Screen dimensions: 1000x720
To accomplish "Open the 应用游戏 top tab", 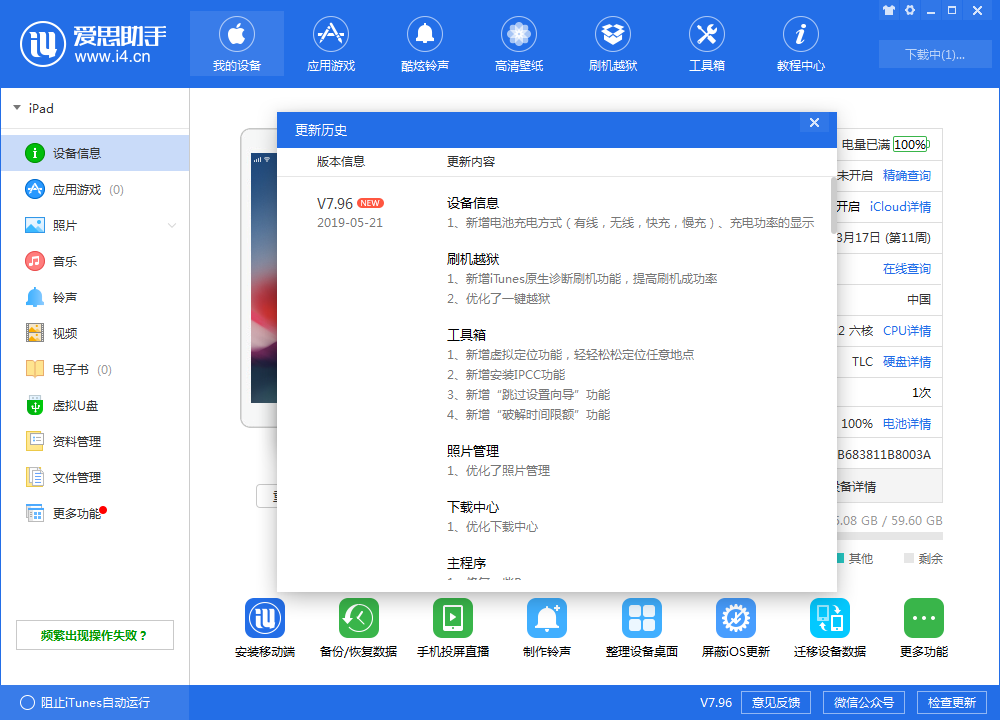I will pos(330,44).
